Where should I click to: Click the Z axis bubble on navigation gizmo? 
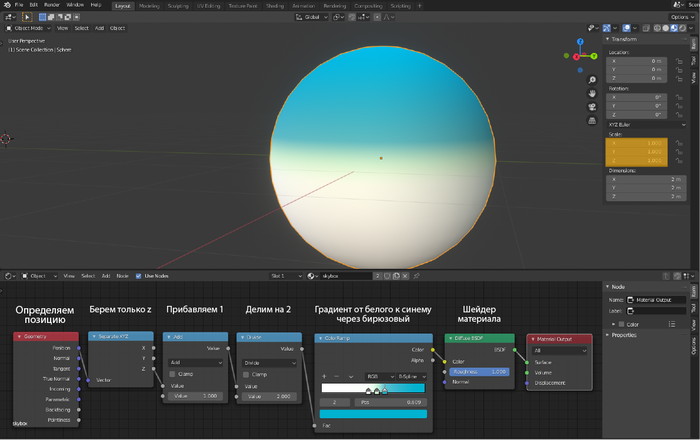coord(580,42)
